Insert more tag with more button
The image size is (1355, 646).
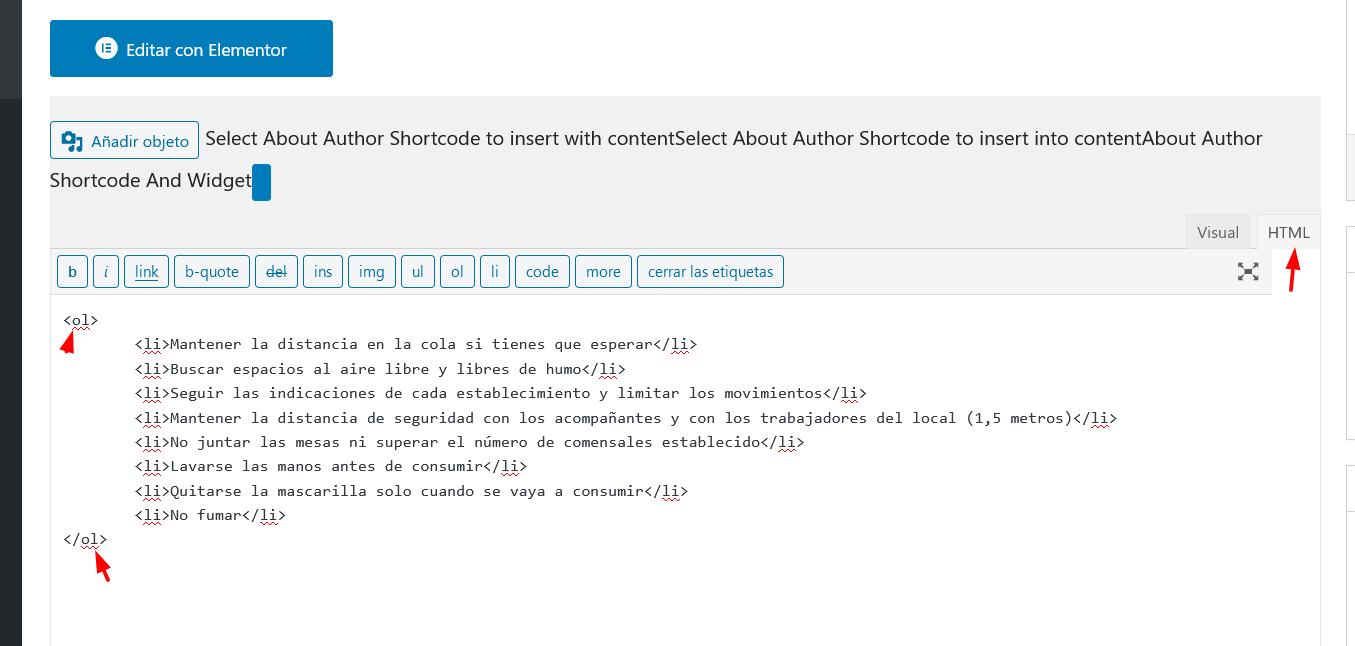[x=603, y=272]
